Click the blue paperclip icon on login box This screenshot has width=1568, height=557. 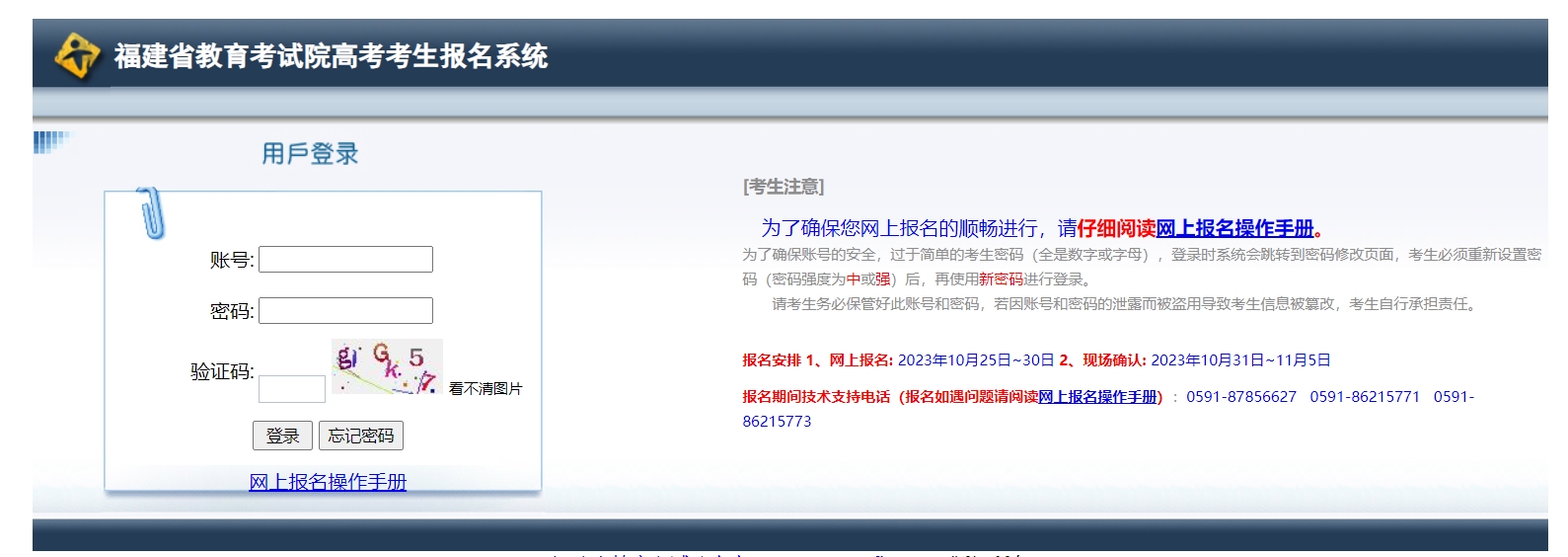click(150, 212)
